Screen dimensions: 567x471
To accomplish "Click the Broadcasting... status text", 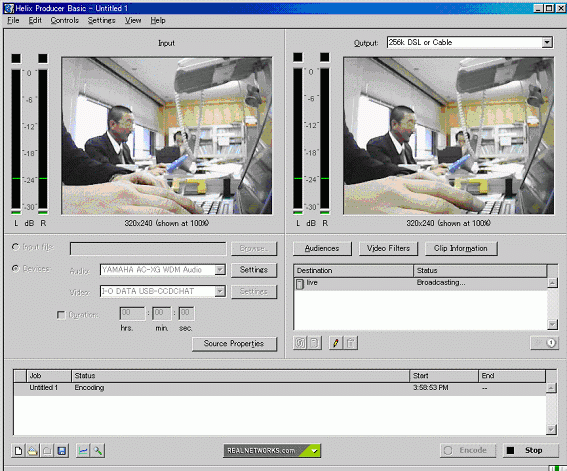I will tap(441, 282).
